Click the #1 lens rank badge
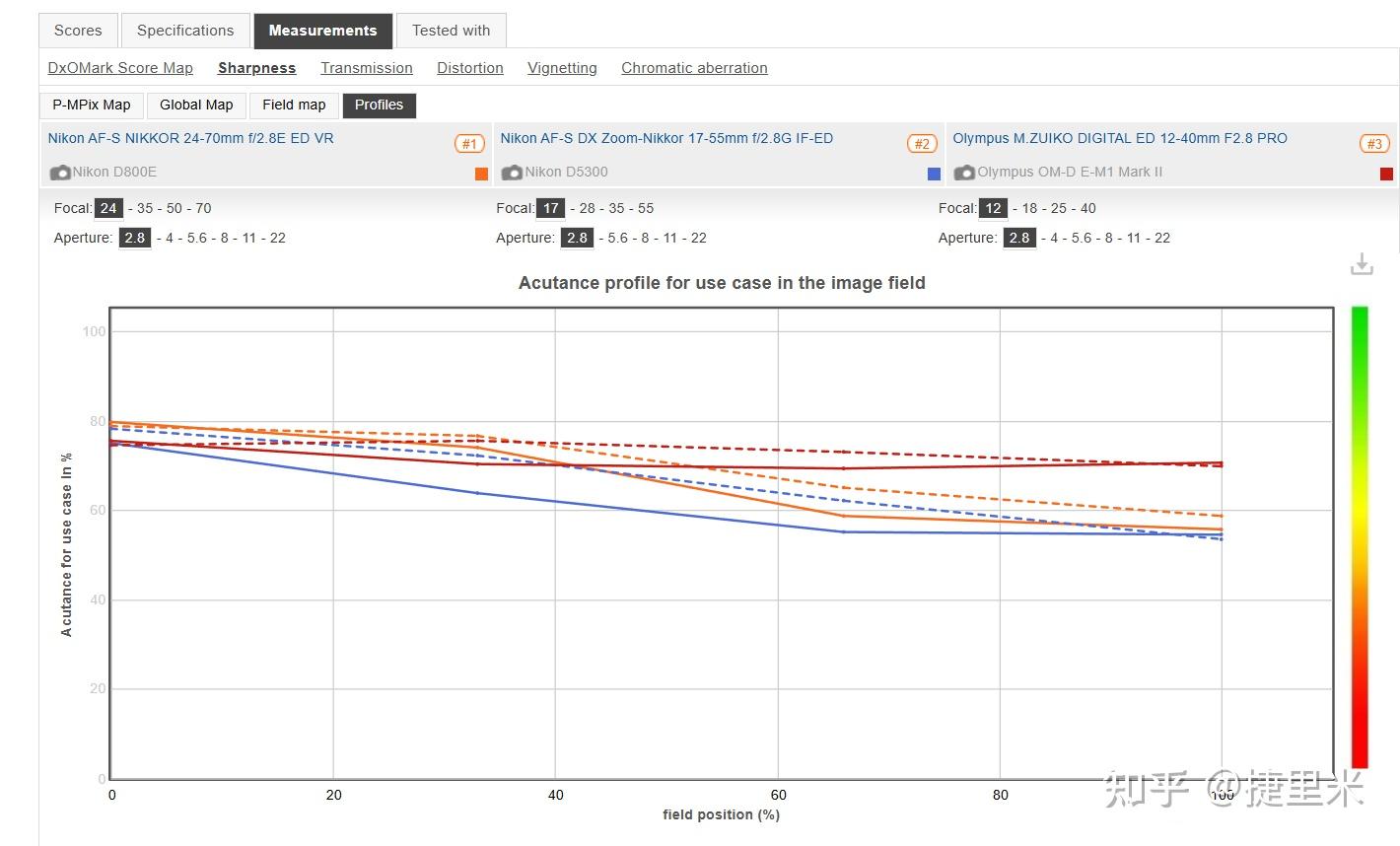 469,144
